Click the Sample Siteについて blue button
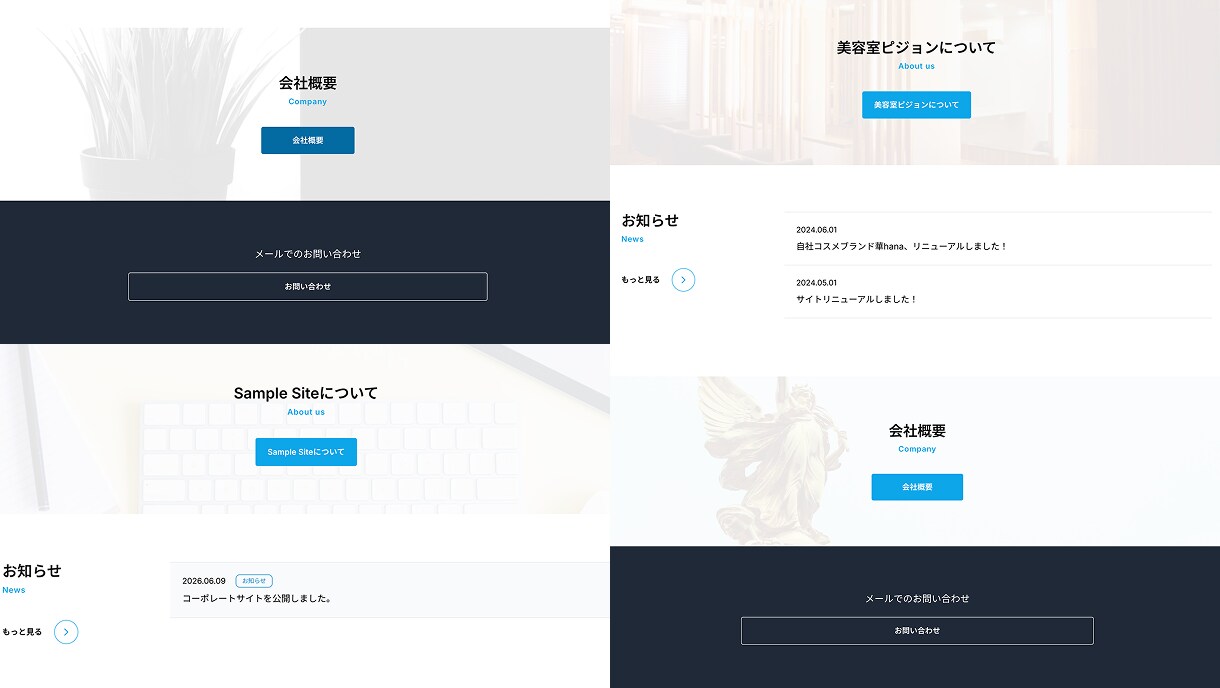Viewport: 1220px width, 688px height. (x=306, y=452)
